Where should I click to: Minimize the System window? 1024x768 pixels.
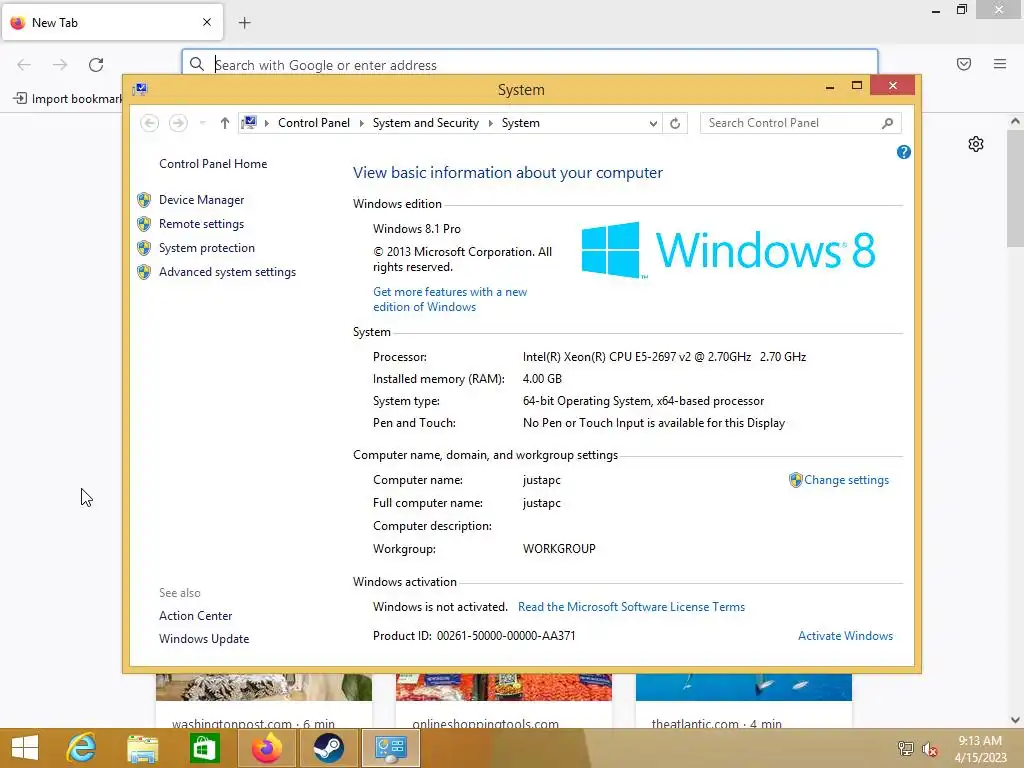[829, 86]
